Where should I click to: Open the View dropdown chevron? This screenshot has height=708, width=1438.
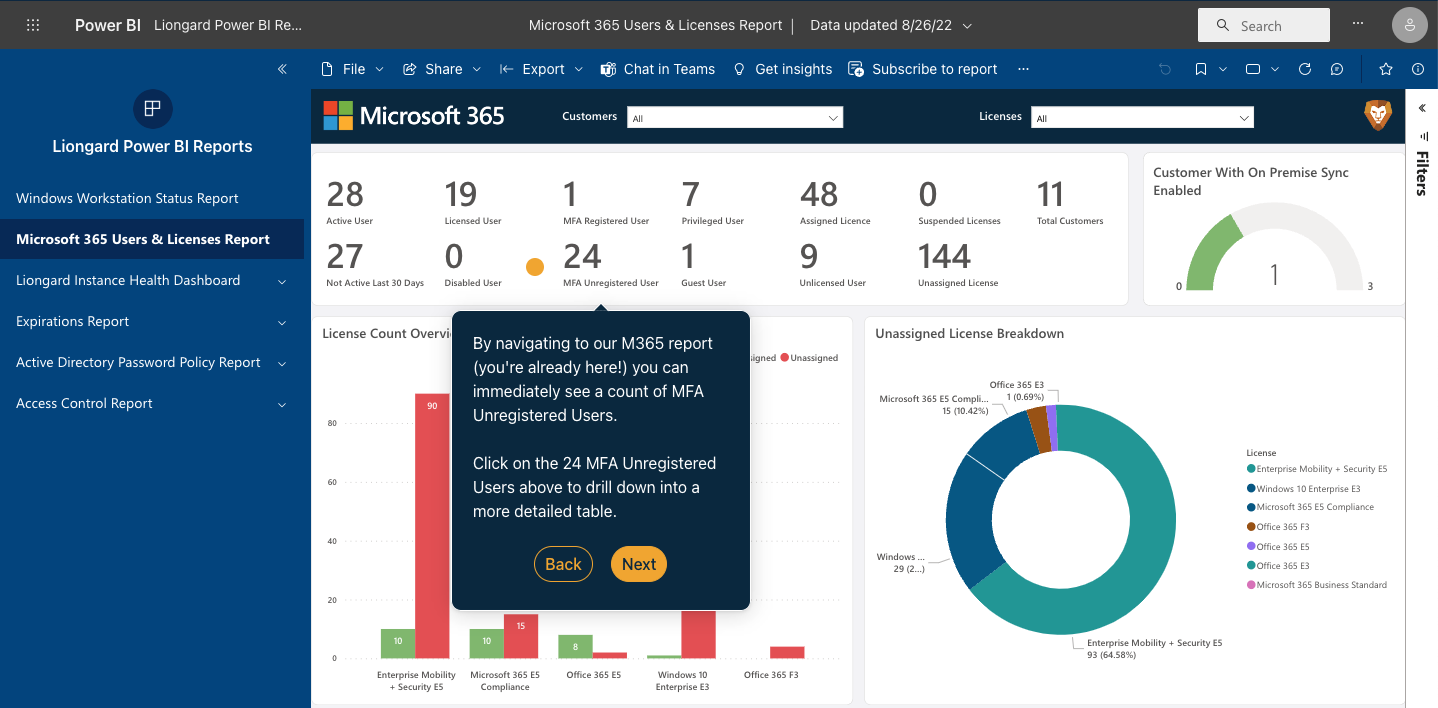point(1275,69)
